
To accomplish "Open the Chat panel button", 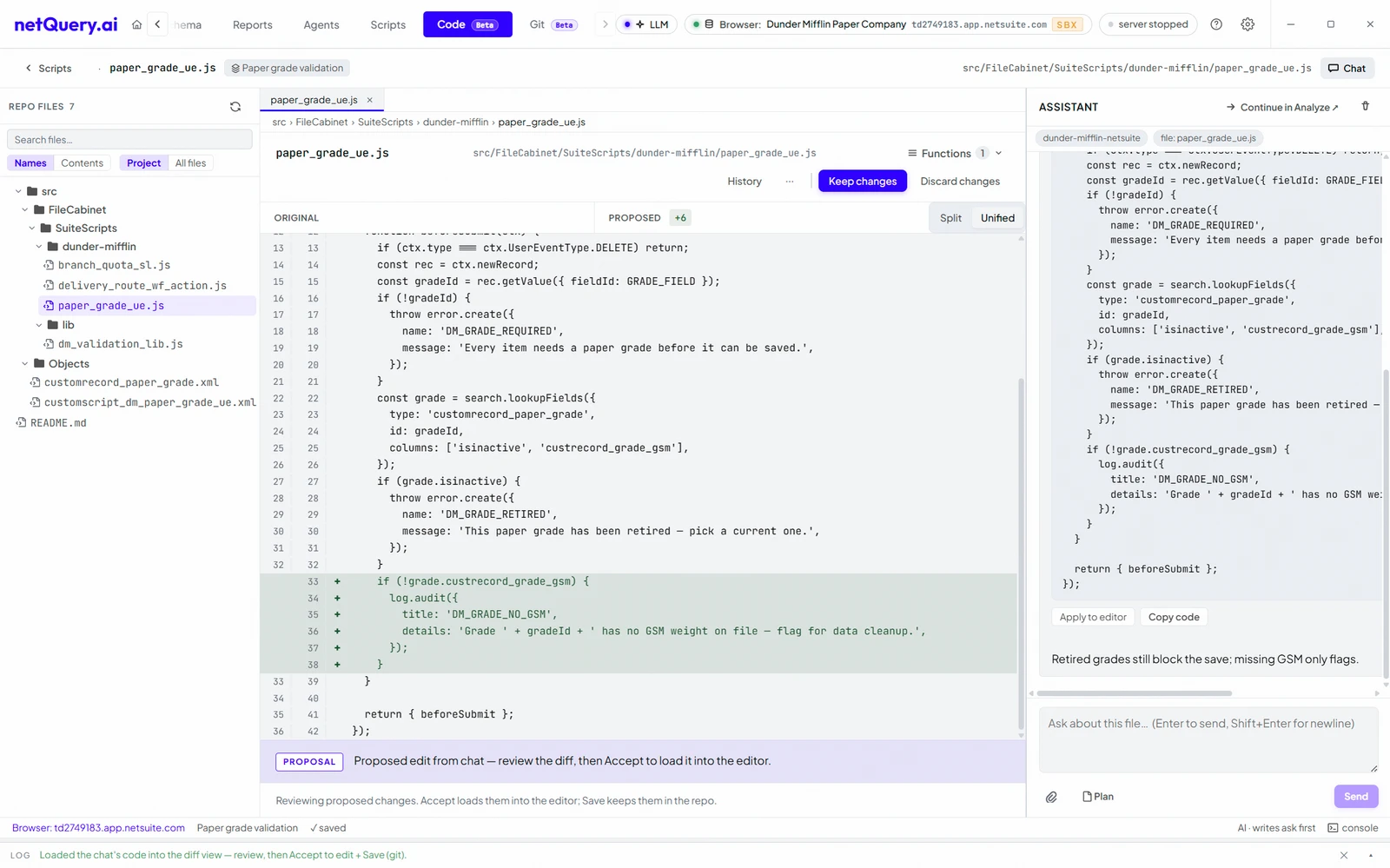I will (1347, 68).
